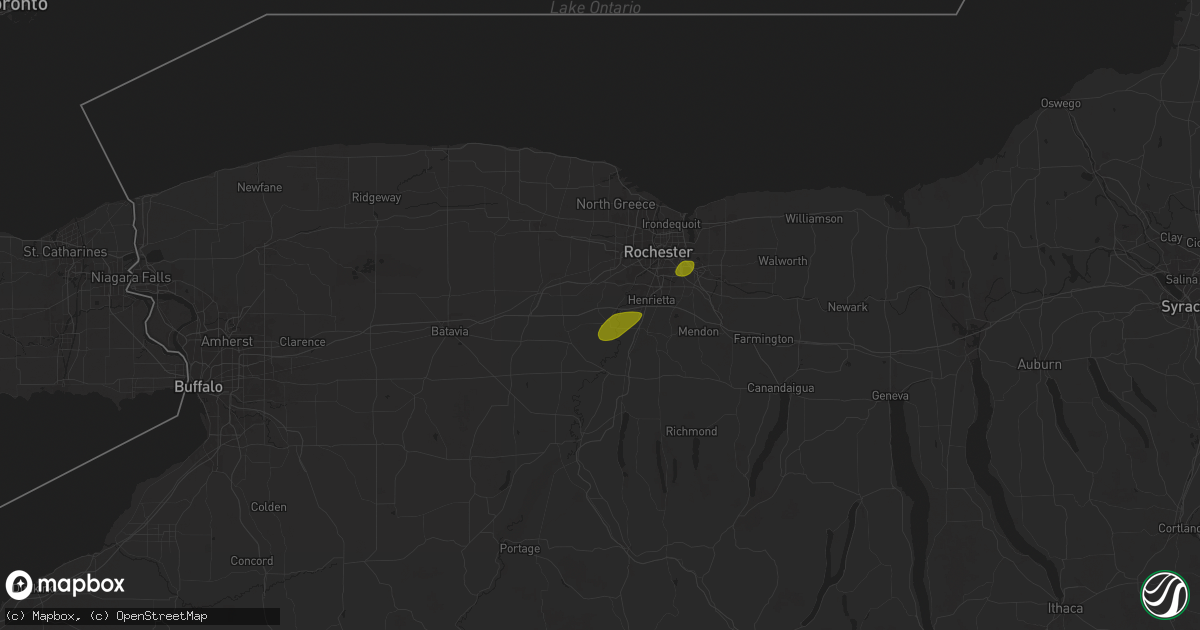The width and height of the screenshot is (1200, 630).
Task: Click the Farmington town label
Action: (x=763, y=339)
